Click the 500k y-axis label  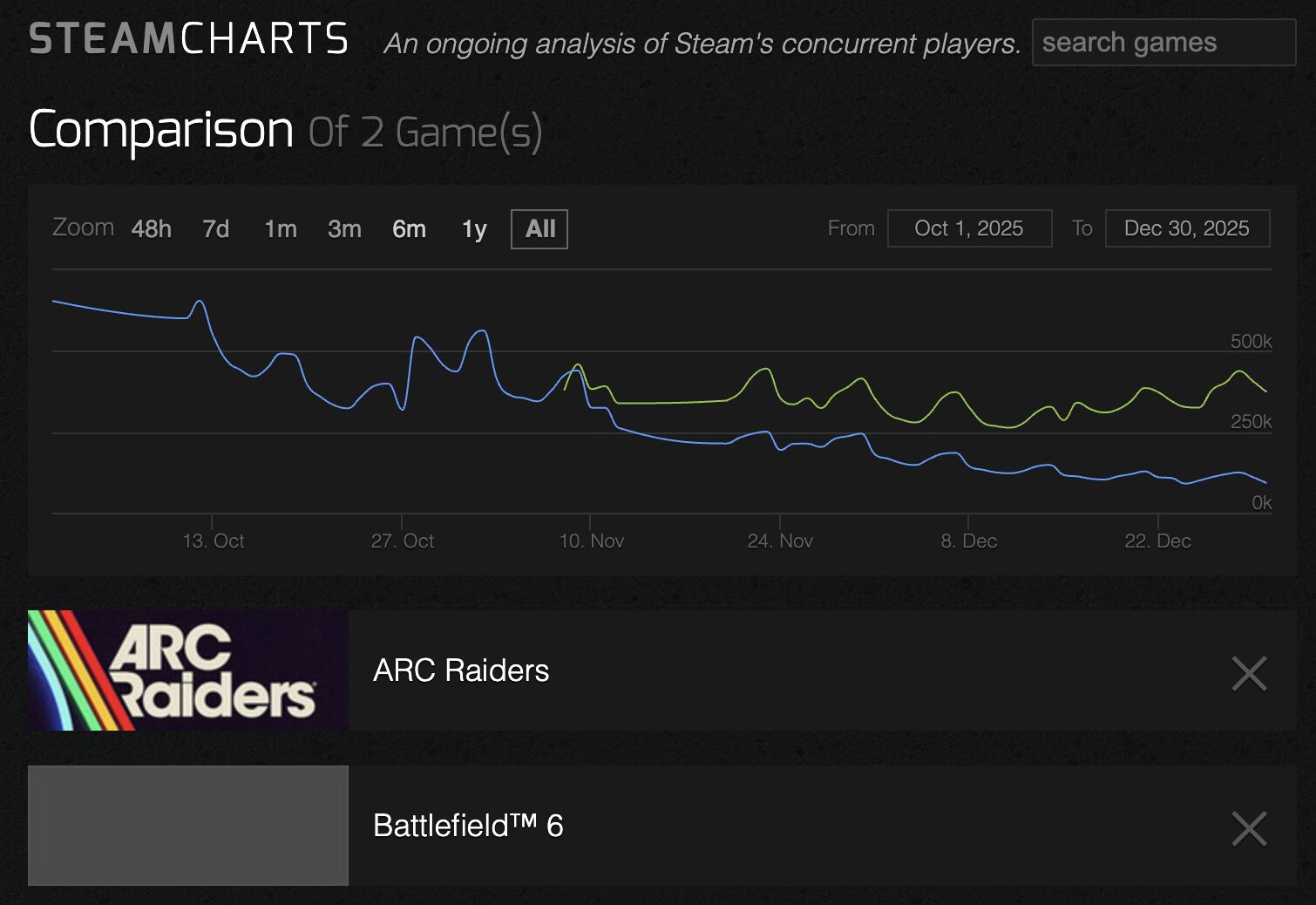[x=1251, y=341]
